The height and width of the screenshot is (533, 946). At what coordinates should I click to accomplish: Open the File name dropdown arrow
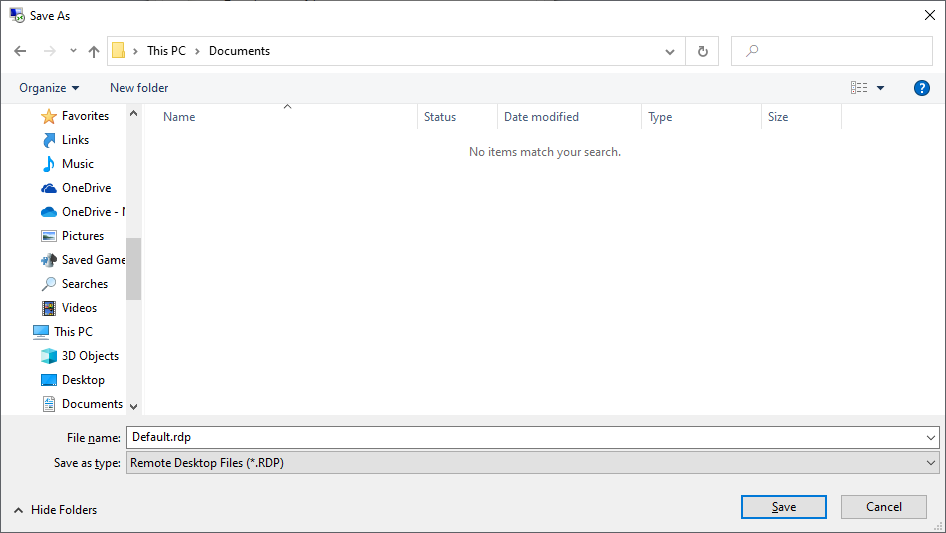point(931,438)
